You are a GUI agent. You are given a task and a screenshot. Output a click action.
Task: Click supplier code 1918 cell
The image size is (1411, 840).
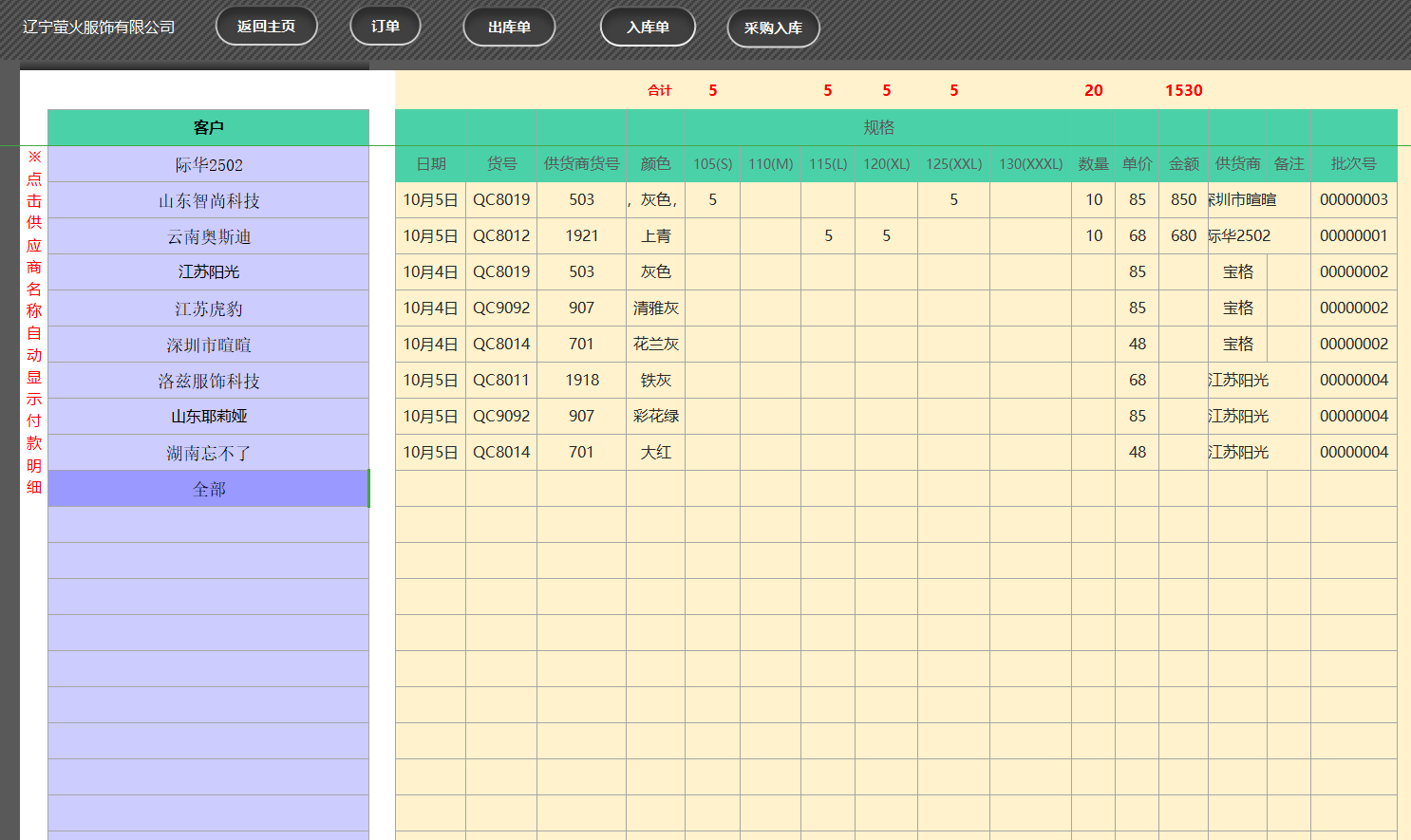pos(581,380)
